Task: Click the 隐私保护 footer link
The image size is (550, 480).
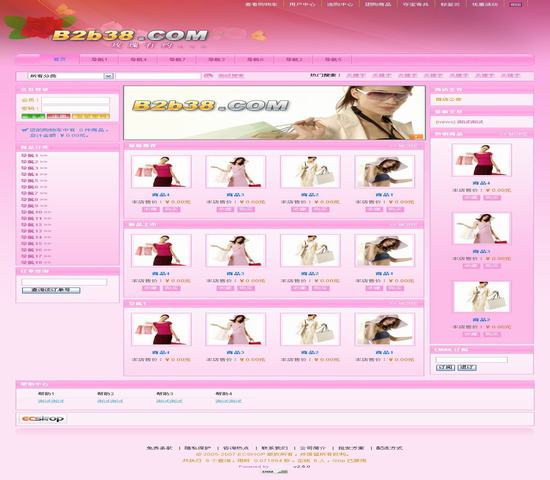Action: click(198, 448)
